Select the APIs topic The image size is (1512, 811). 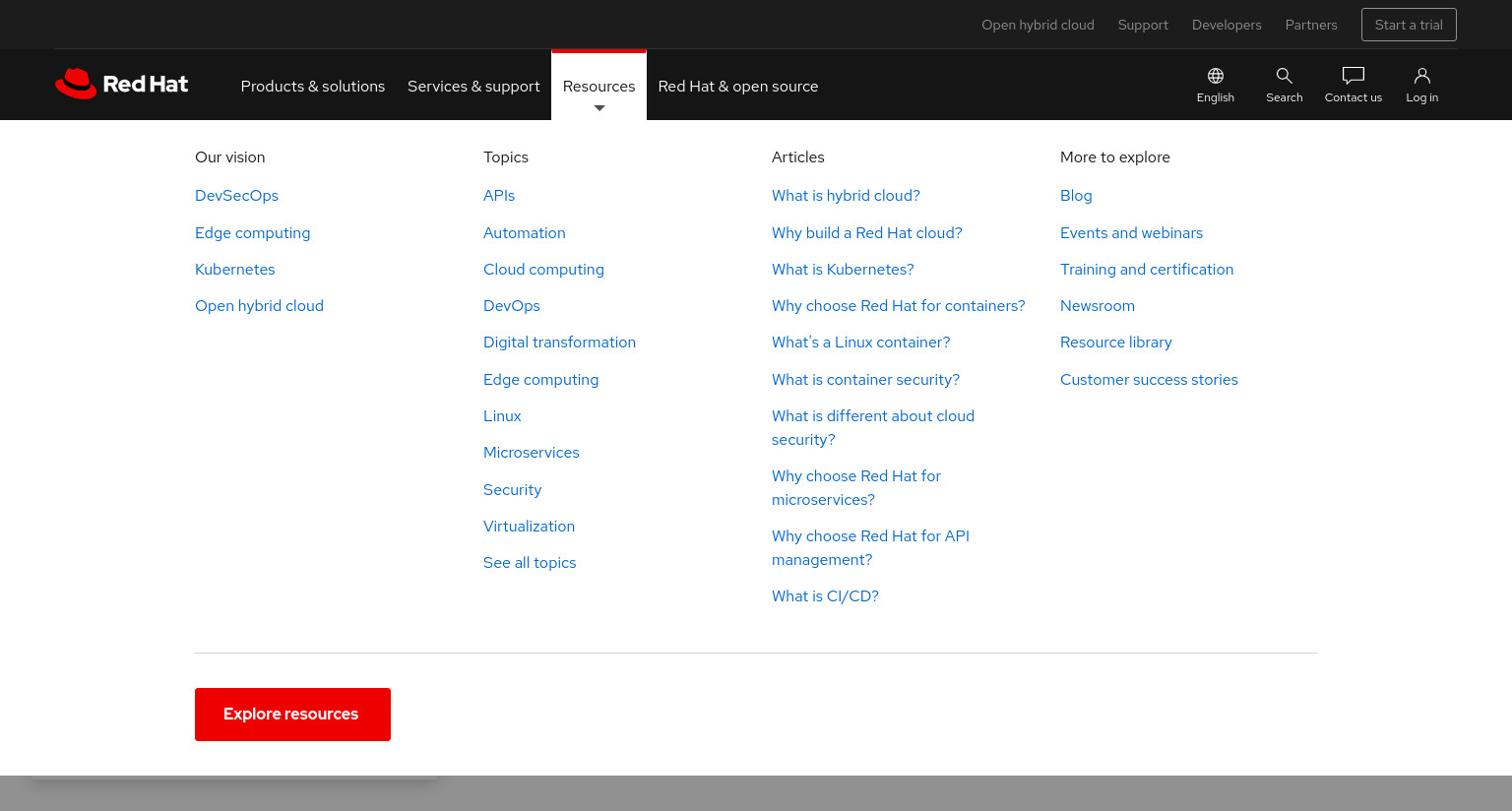499,196
